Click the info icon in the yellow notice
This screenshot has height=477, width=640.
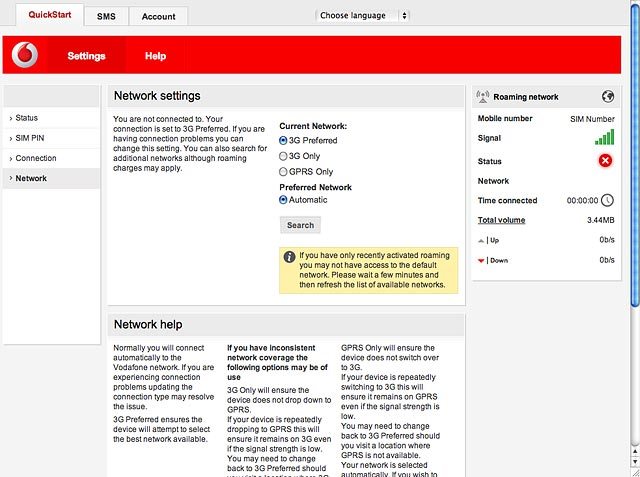[x=289, y=257]
